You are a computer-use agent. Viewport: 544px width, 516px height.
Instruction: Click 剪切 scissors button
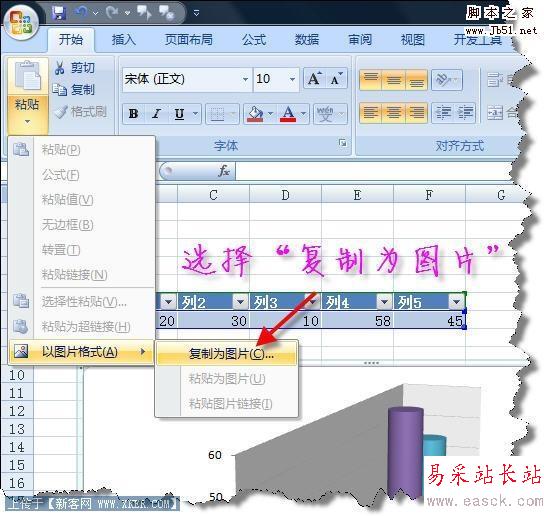[74, 68]
